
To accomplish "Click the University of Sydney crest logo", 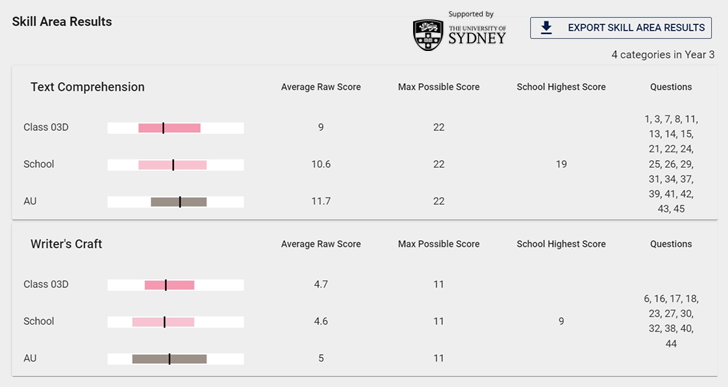I will pyautogui.click(x=428, y=35).
